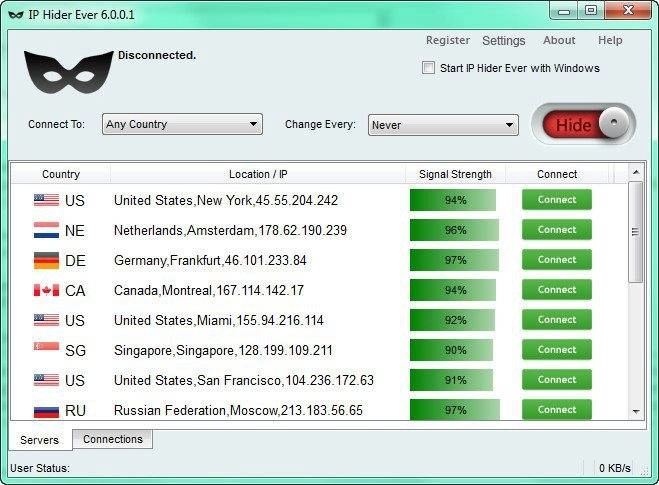Click the Disconnected status text
Image resolution: width=659 pixels, height=485 pixels.
pos(157,55)
